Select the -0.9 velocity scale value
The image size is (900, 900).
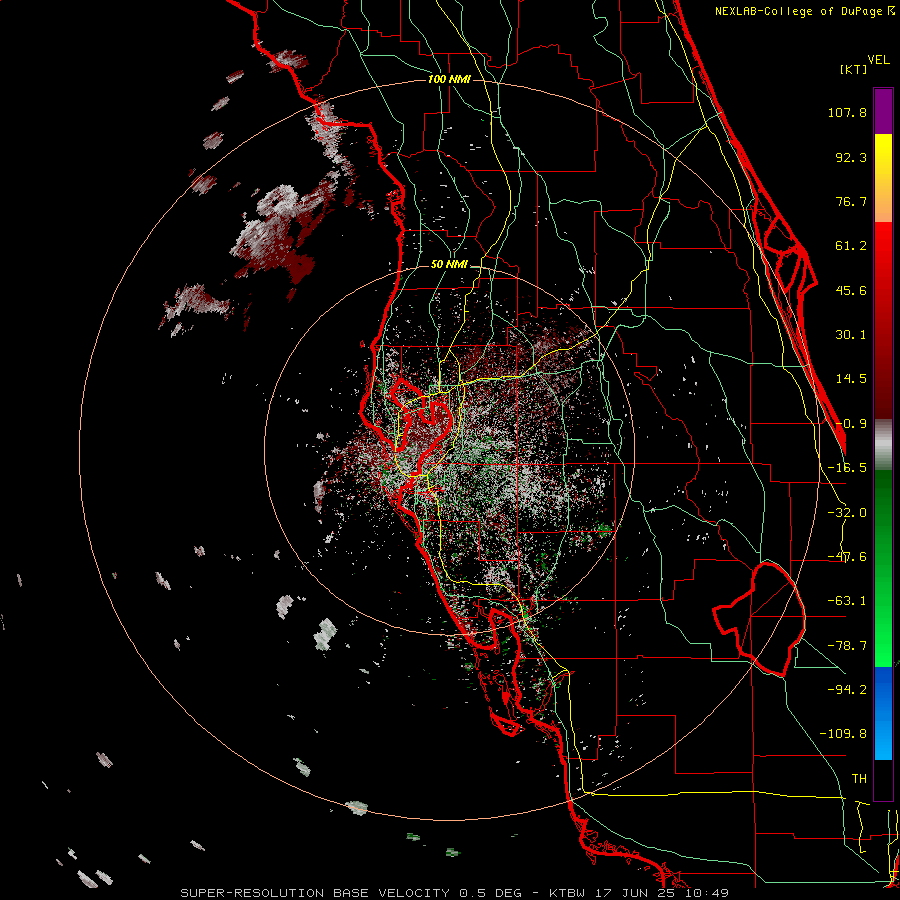point(851,424)
